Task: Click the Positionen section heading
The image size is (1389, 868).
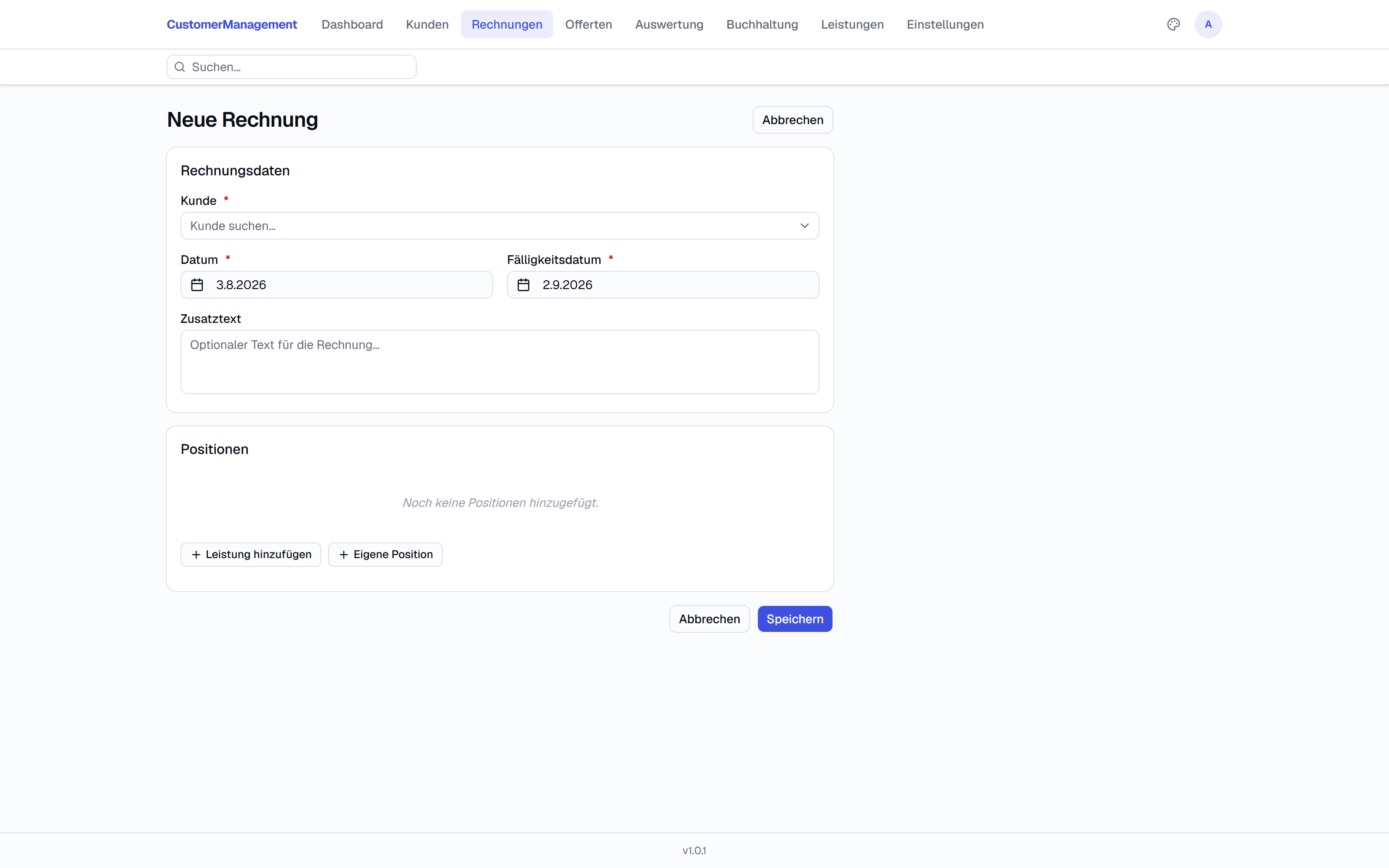Action: coord(214,449)
